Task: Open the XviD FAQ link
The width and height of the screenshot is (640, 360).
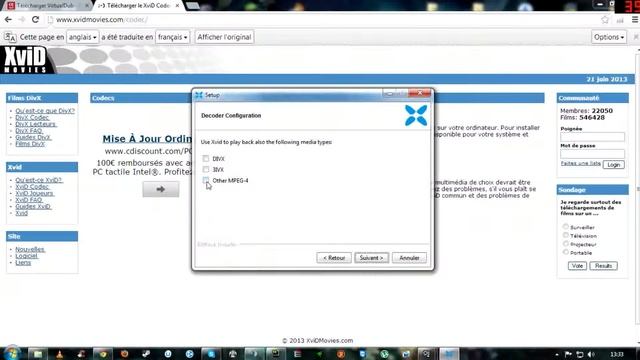Action: click(29, 200)
